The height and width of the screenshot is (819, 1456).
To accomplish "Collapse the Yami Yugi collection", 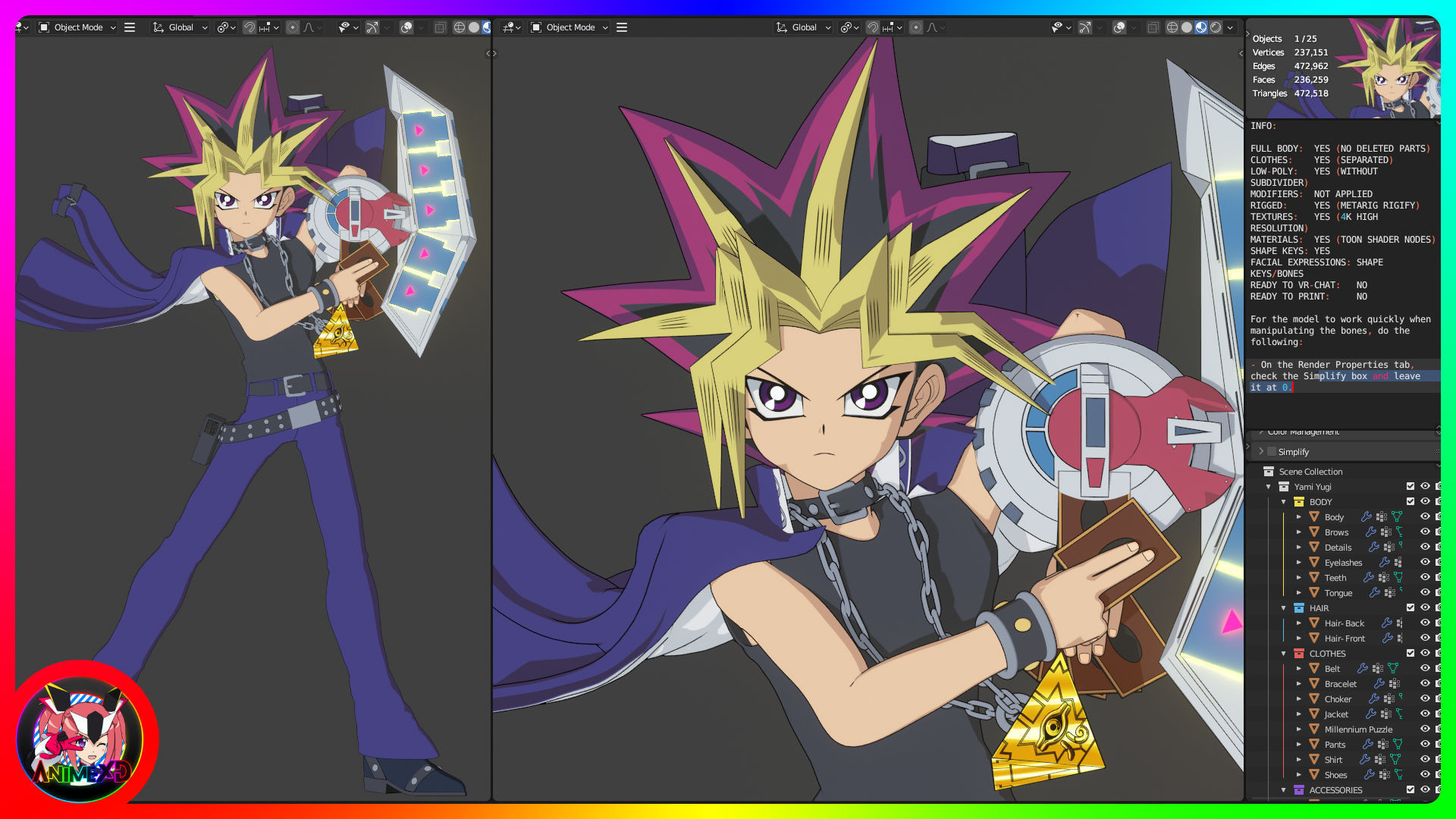I will pos(1269,487).
